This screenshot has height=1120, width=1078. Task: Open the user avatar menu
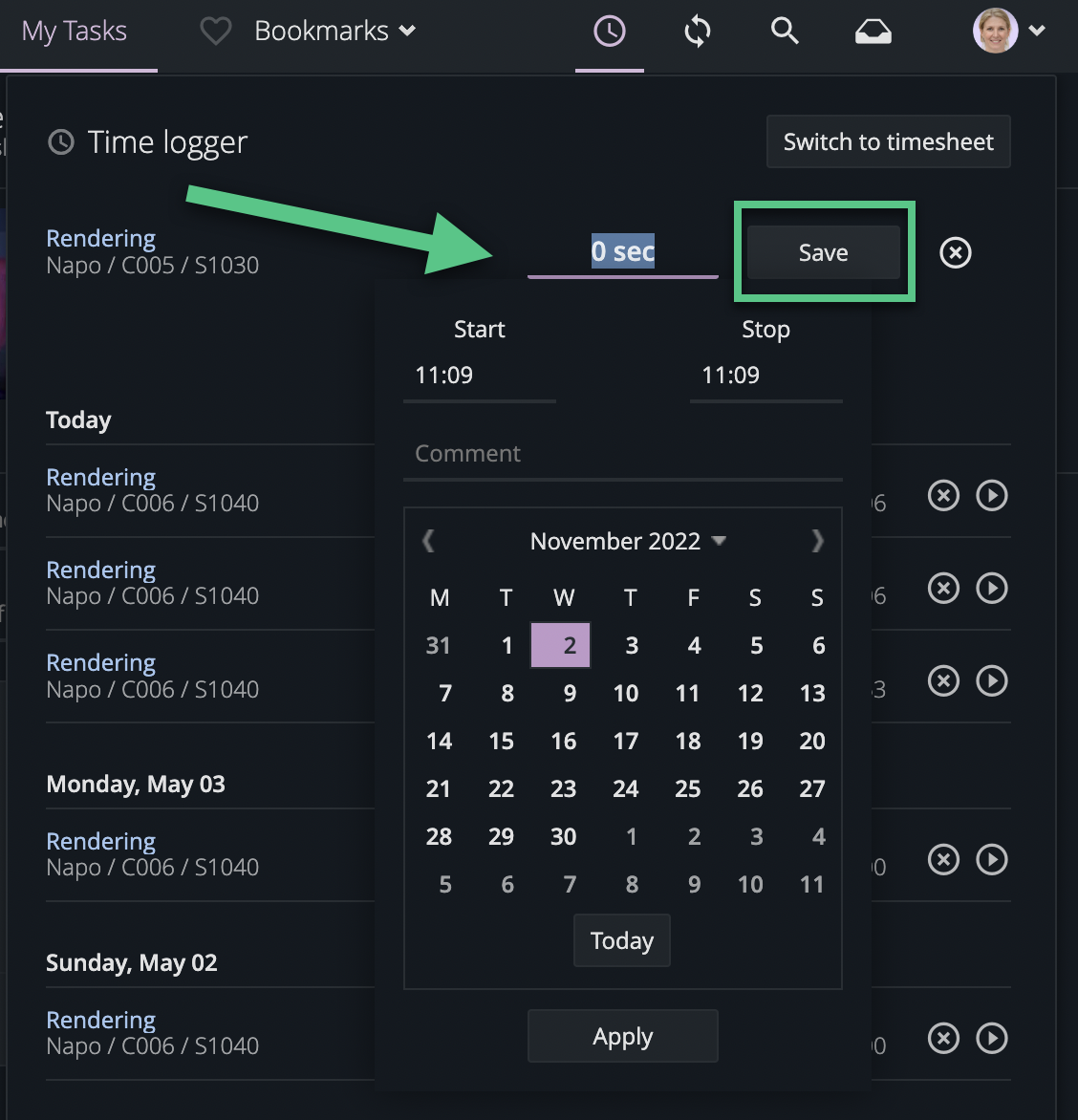click(x=1007, y=32)
